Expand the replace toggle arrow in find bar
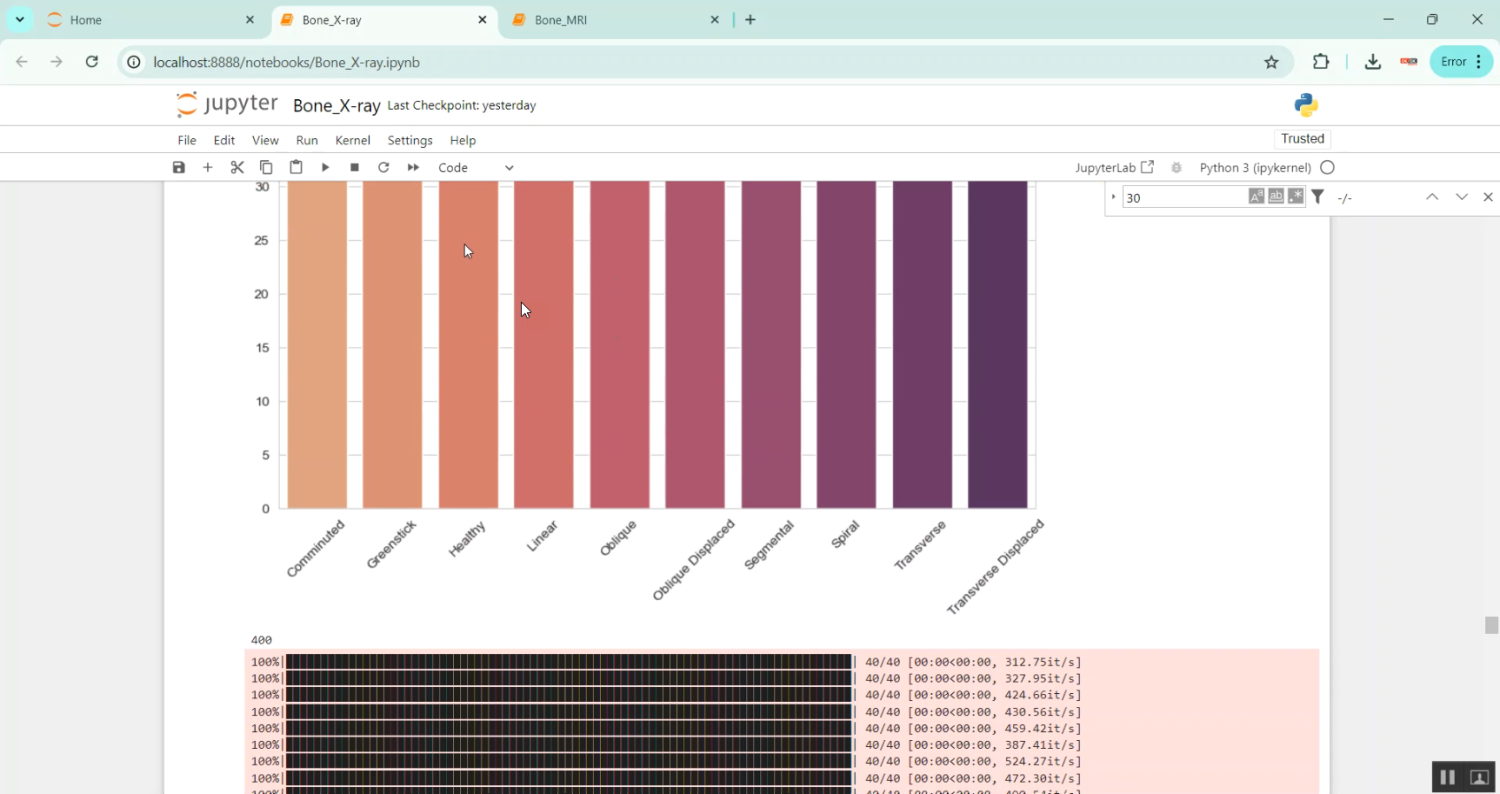This screenshot has height=794, width=1500. pyautogui.click(x=1114, y=197)
